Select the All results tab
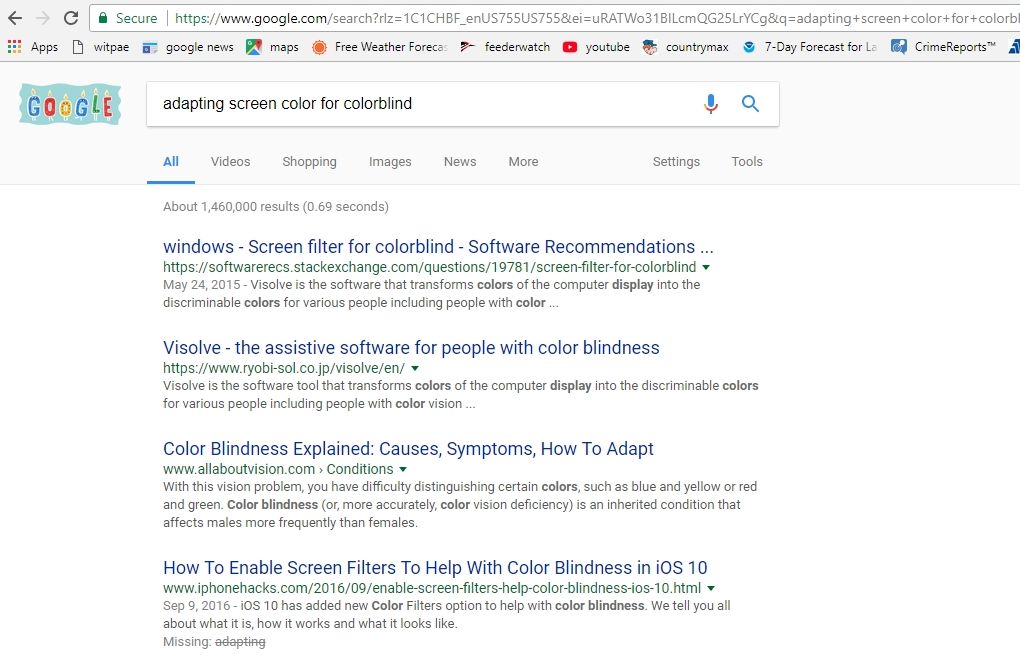The width and height of the screenshot is (1020, 670). pyautogui.click(x=171, y=161)
